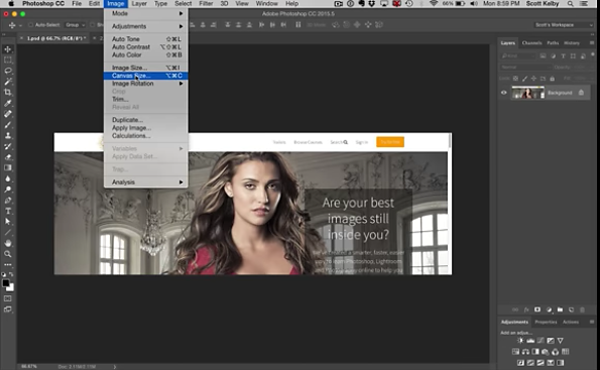Toggle lock position in Layers panel
Screen dimensions: 600x370
(534, 78)
